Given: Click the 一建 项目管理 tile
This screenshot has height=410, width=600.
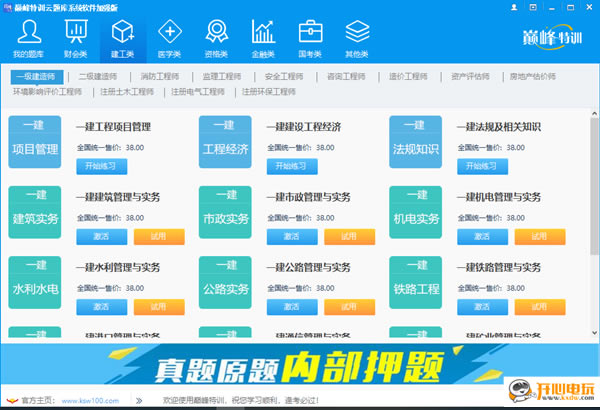Looking at the screenshot, I should [35, 142].
